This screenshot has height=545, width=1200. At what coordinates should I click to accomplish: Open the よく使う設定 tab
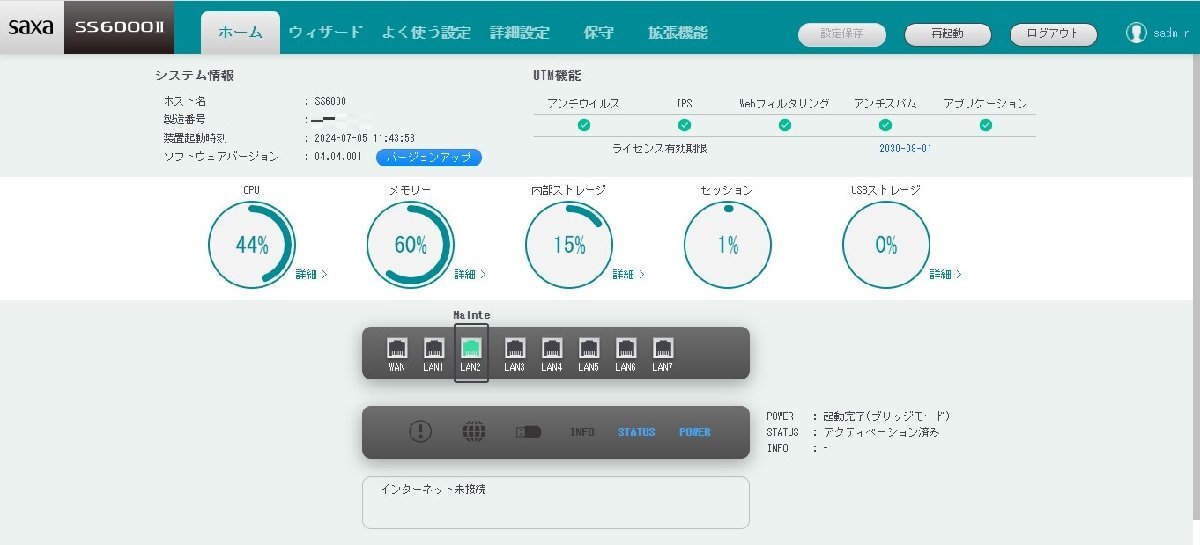426,32
